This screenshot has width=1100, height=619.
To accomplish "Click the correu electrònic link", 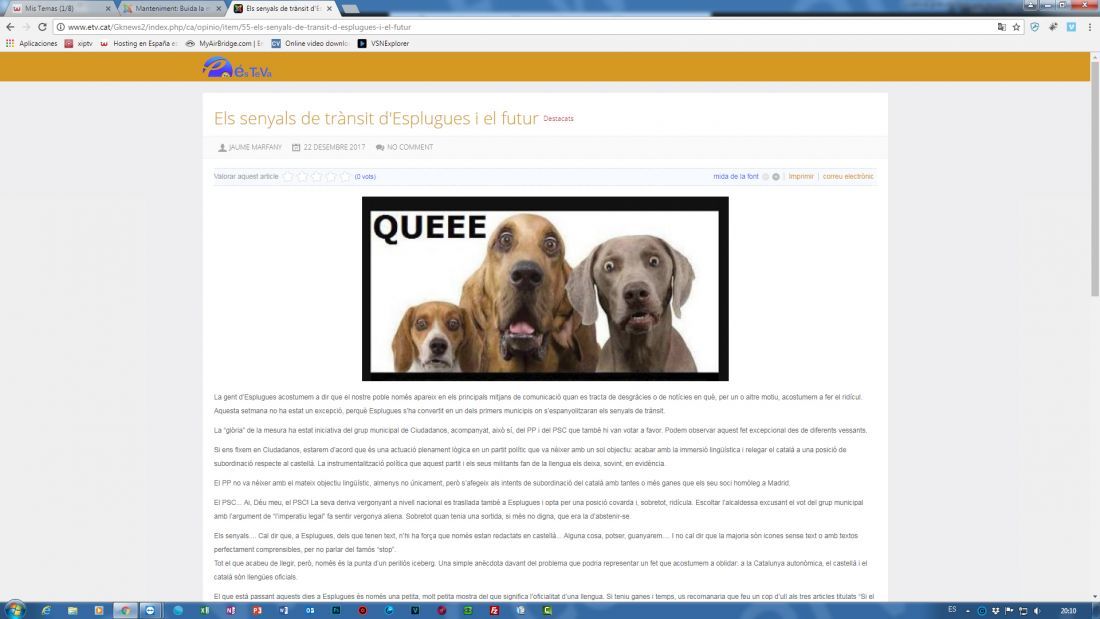I will pyautogui.click(x=848, y=177).
